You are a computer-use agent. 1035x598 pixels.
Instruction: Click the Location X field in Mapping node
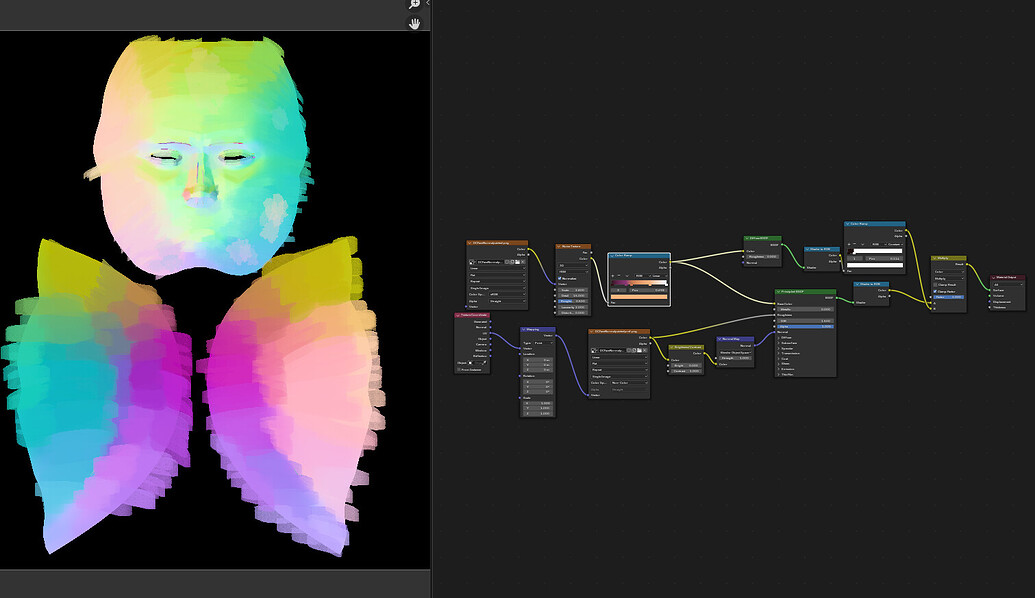point(538,360)
